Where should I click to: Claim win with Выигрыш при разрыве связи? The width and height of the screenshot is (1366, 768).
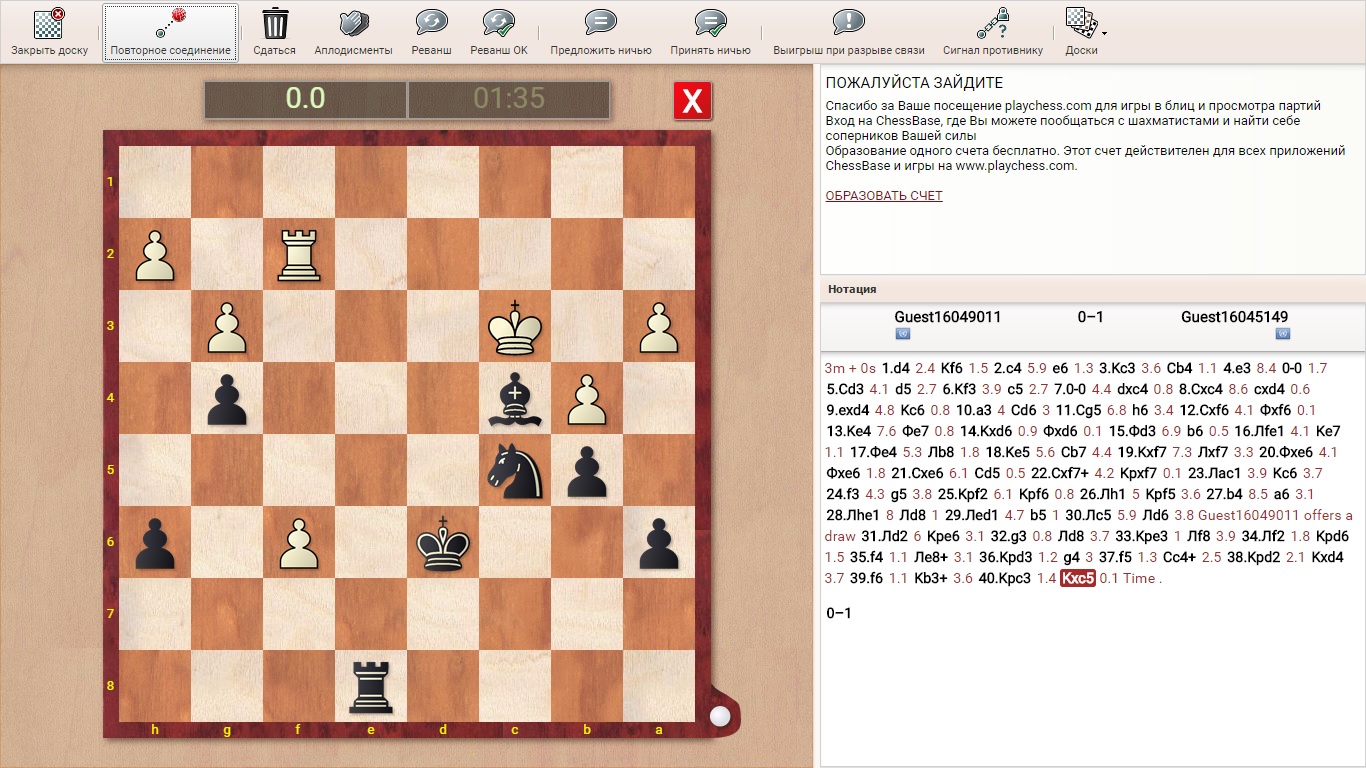pyautogui.click(x=847, y=23)
